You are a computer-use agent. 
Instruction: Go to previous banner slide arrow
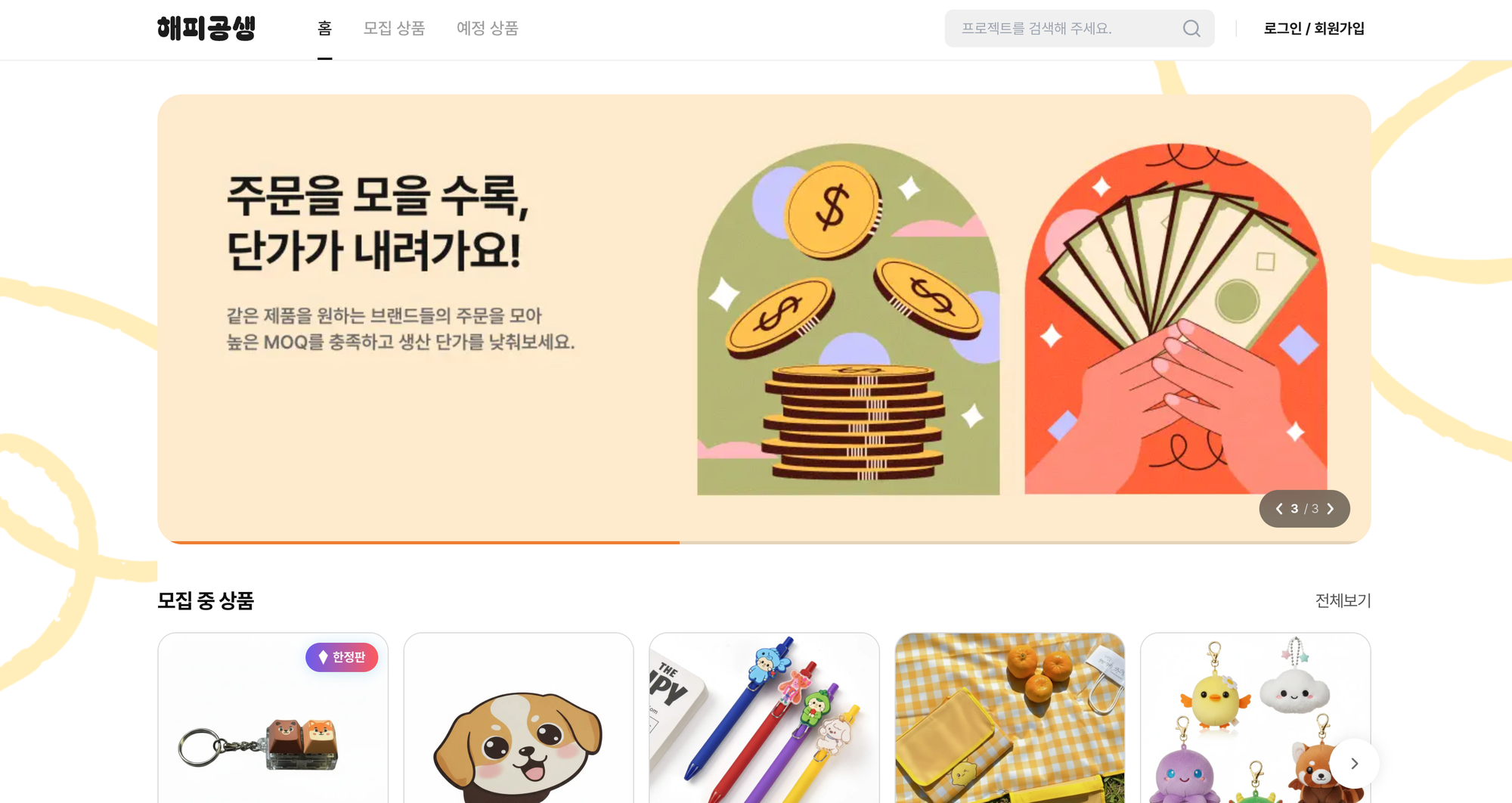1279,509
